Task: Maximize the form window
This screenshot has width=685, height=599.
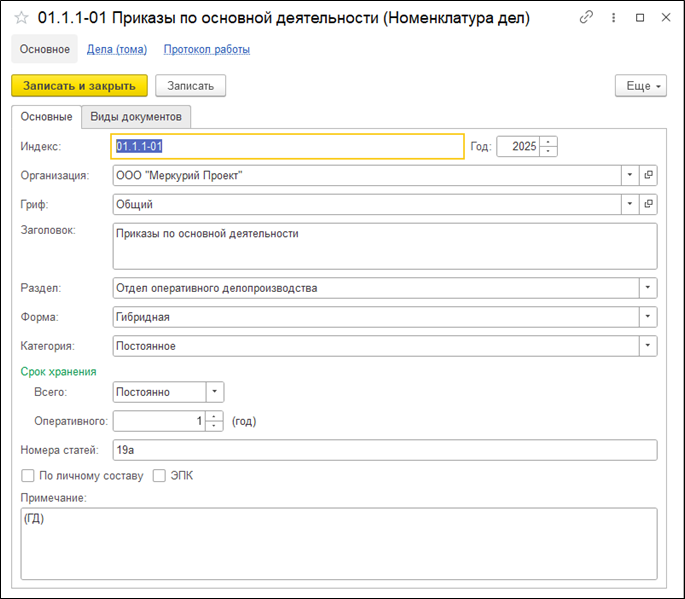Action: pyautogui.click(x=640, y=18)
